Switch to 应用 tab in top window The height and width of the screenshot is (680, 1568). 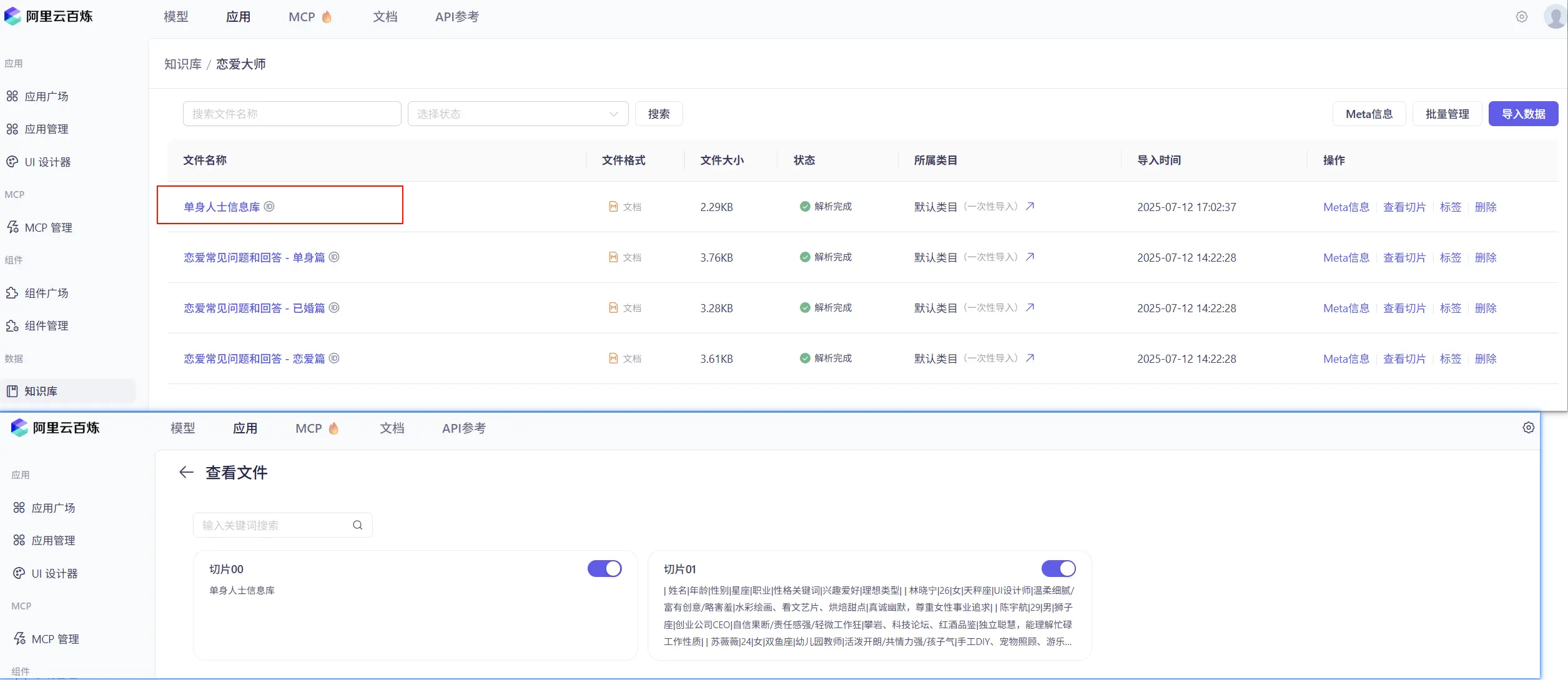(239, 17)
